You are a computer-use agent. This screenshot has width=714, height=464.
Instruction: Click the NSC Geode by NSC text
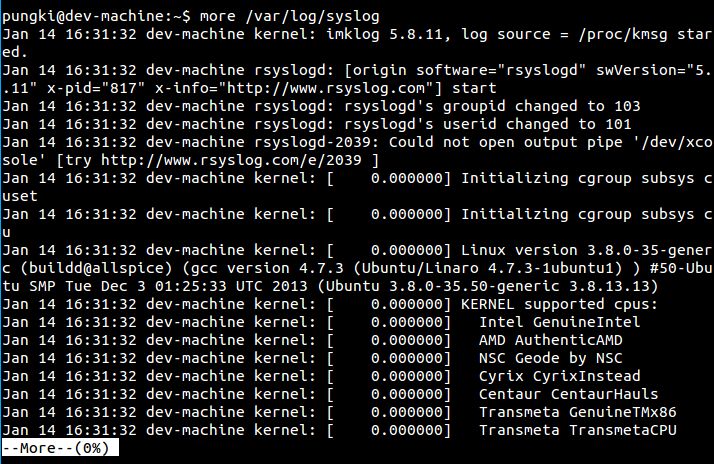click(550, 358)
